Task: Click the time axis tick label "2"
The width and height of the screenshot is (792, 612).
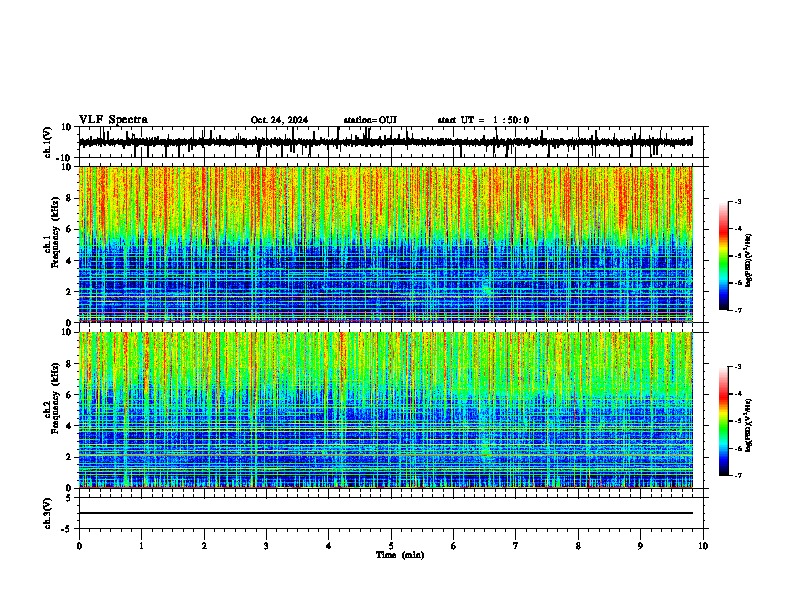Action: [x=204, y=546]
